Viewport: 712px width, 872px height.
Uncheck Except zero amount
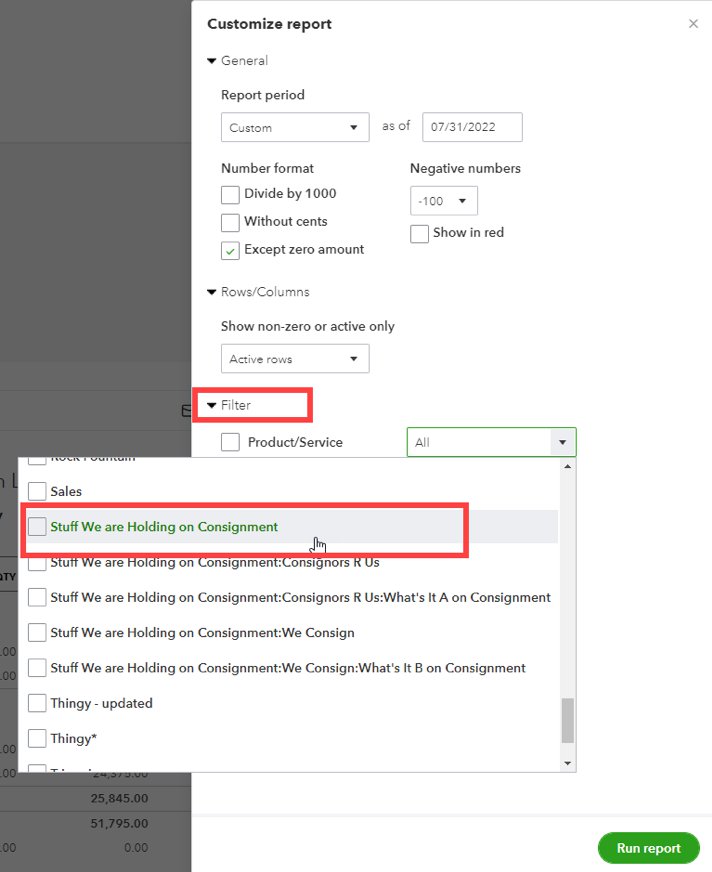pyautogui.click(x=231, y=250)
